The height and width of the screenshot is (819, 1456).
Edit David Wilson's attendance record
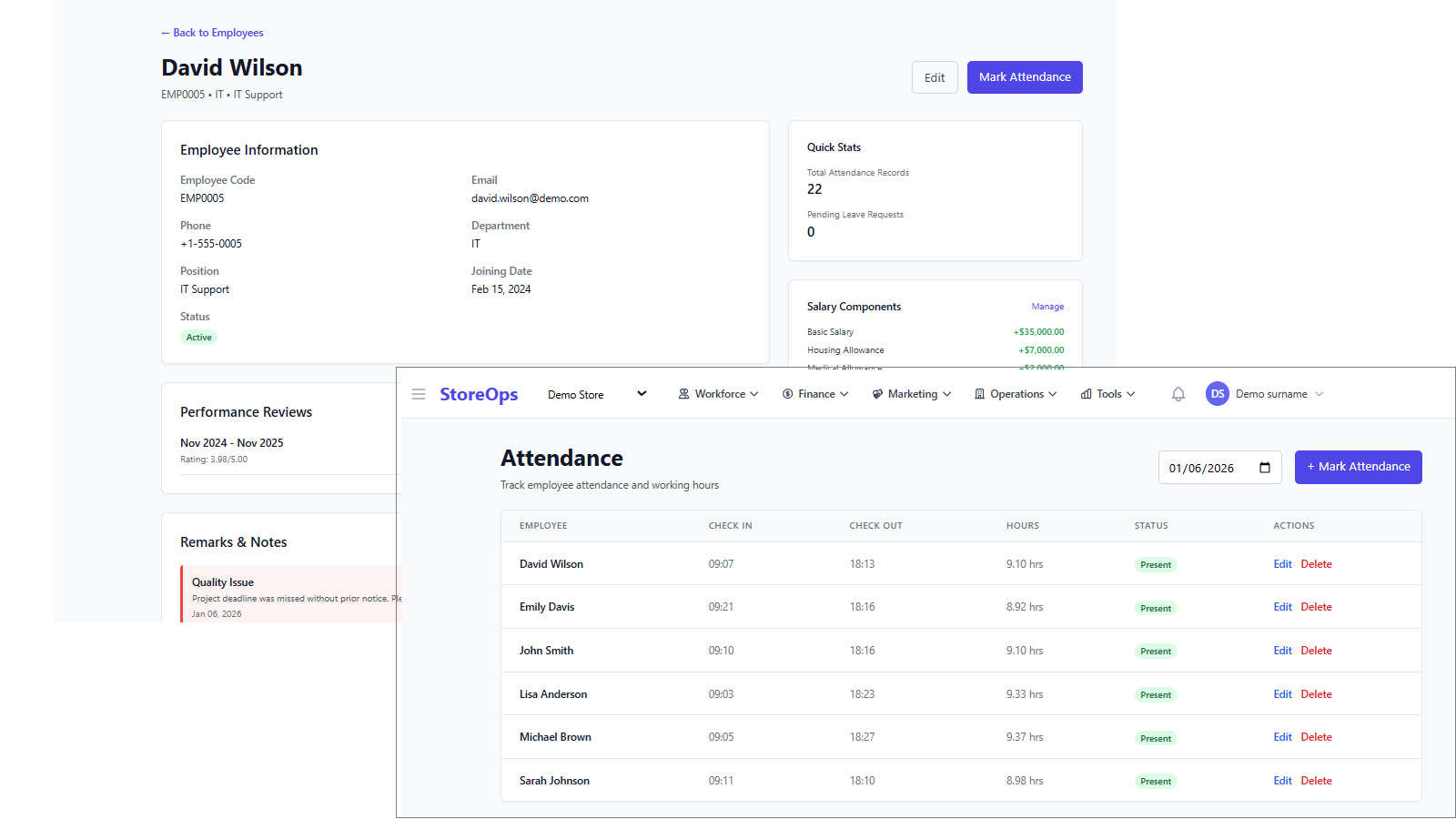click(1282, 564)
